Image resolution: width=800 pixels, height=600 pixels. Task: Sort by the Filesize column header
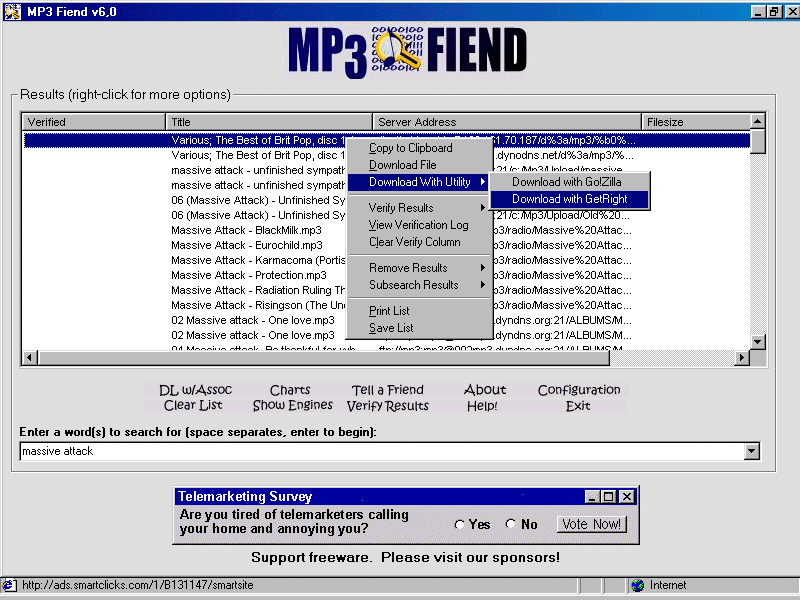pyautogui.click(x=696, y=122)
